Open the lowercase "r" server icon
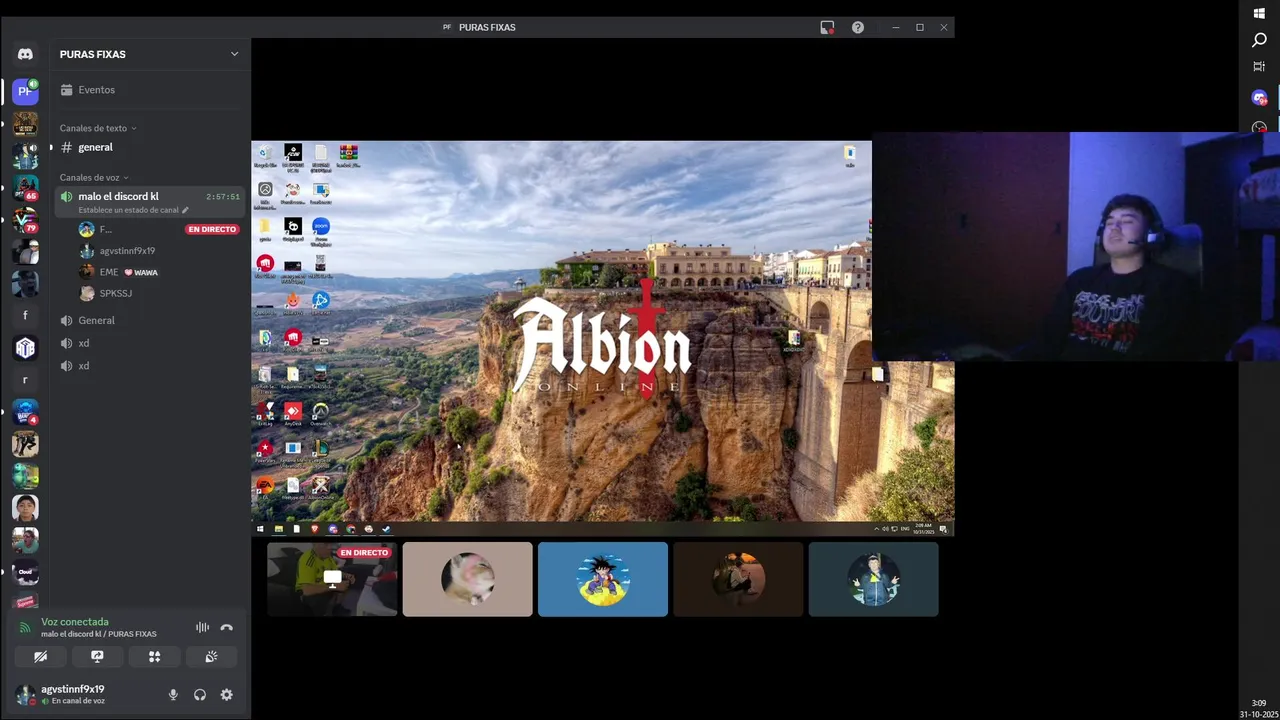Image resolution: width=1280 pixels, height=720 pixels. tap(25, 380)
